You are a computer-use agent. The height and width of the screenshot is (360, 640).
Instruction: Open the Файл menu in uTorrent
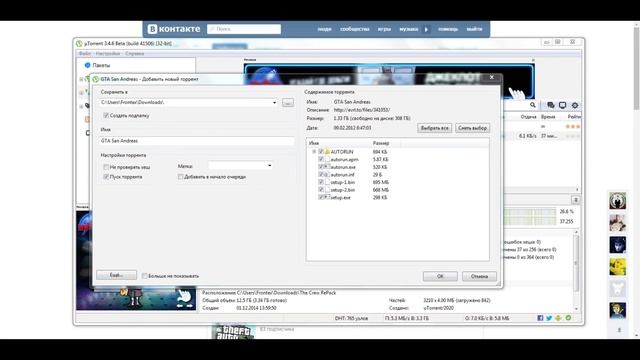pos(84,53)
